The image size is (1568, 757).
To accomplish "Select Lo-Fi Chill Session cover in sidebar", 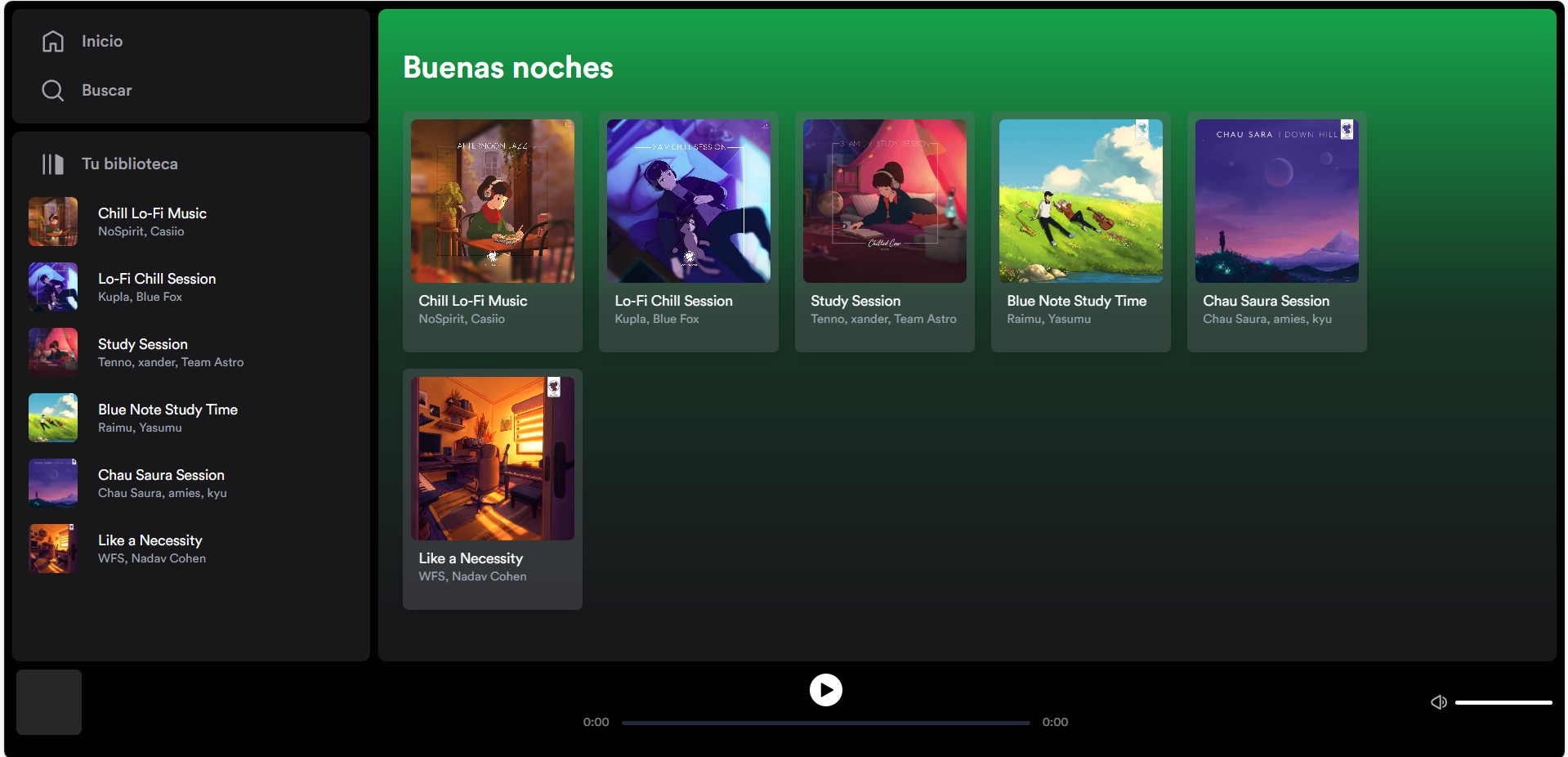I will tap(53, 287).
